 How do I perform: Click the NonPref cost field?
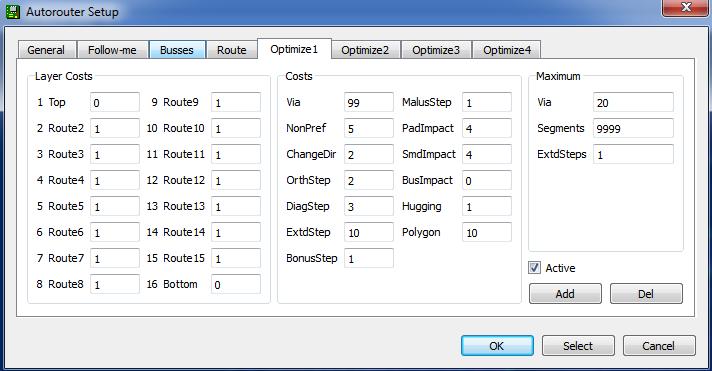pos(369,128)
